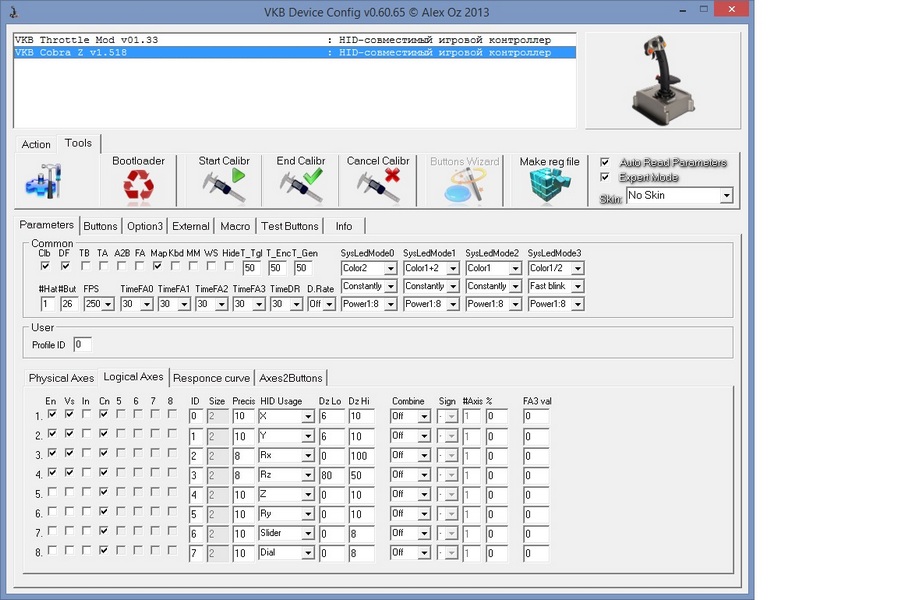Open the Info tab
The image size is (898, 600).
pos(344,226)
